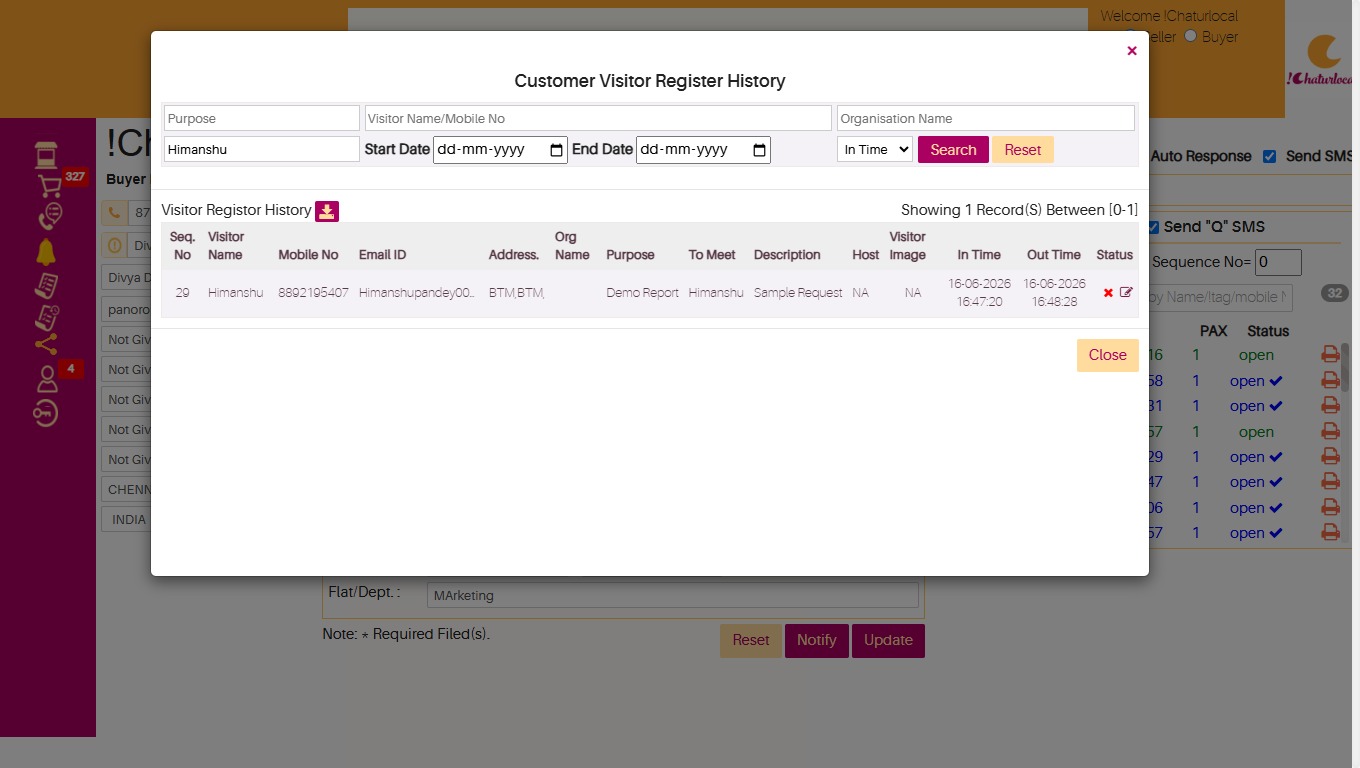Click the Close button in the dialog
This screenshot has width=1360, height=768.
1108,355
